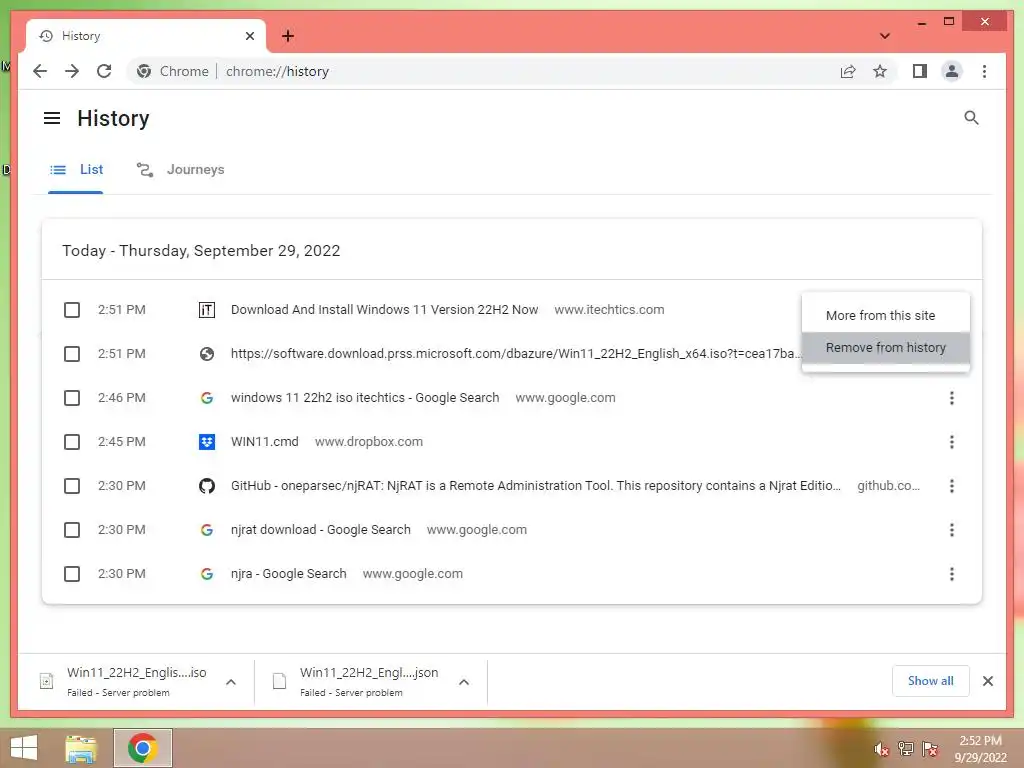Go back with the browser back arrow
Screen dimensions: 1024x768
coord(40,71)
